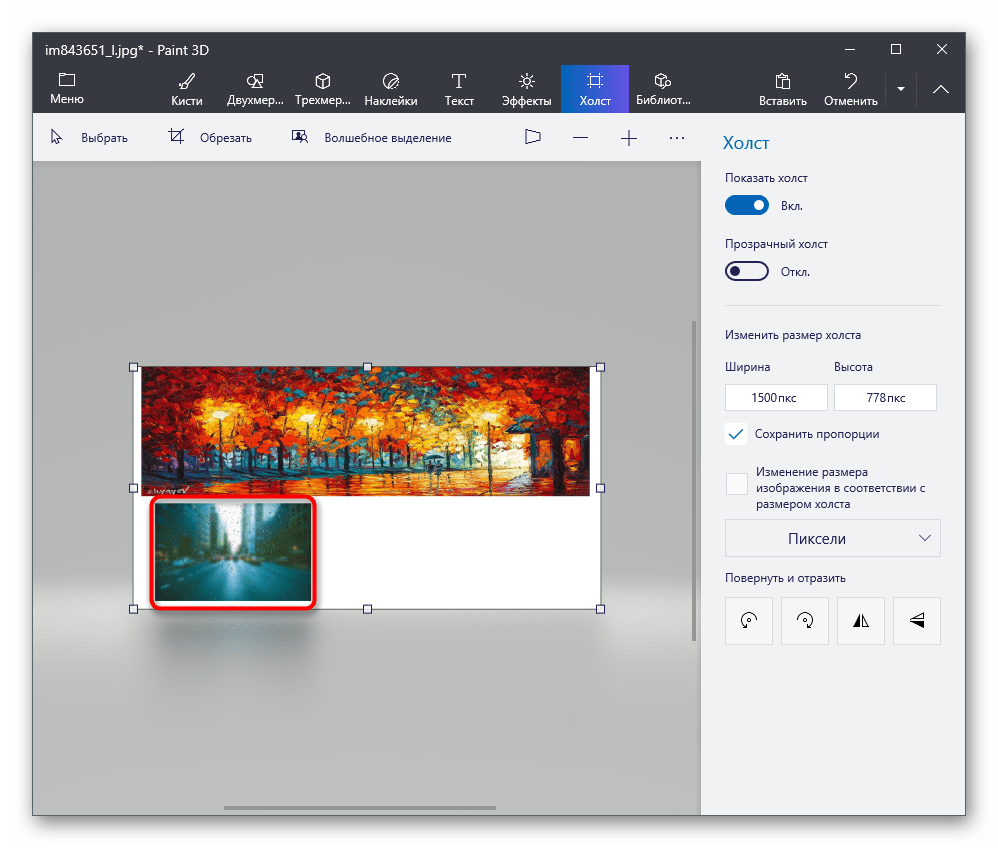The image size is (998, 848).
Task: Enable the Transparent canvas (Прозрачный холст) switch
Action: pos(747,271)
